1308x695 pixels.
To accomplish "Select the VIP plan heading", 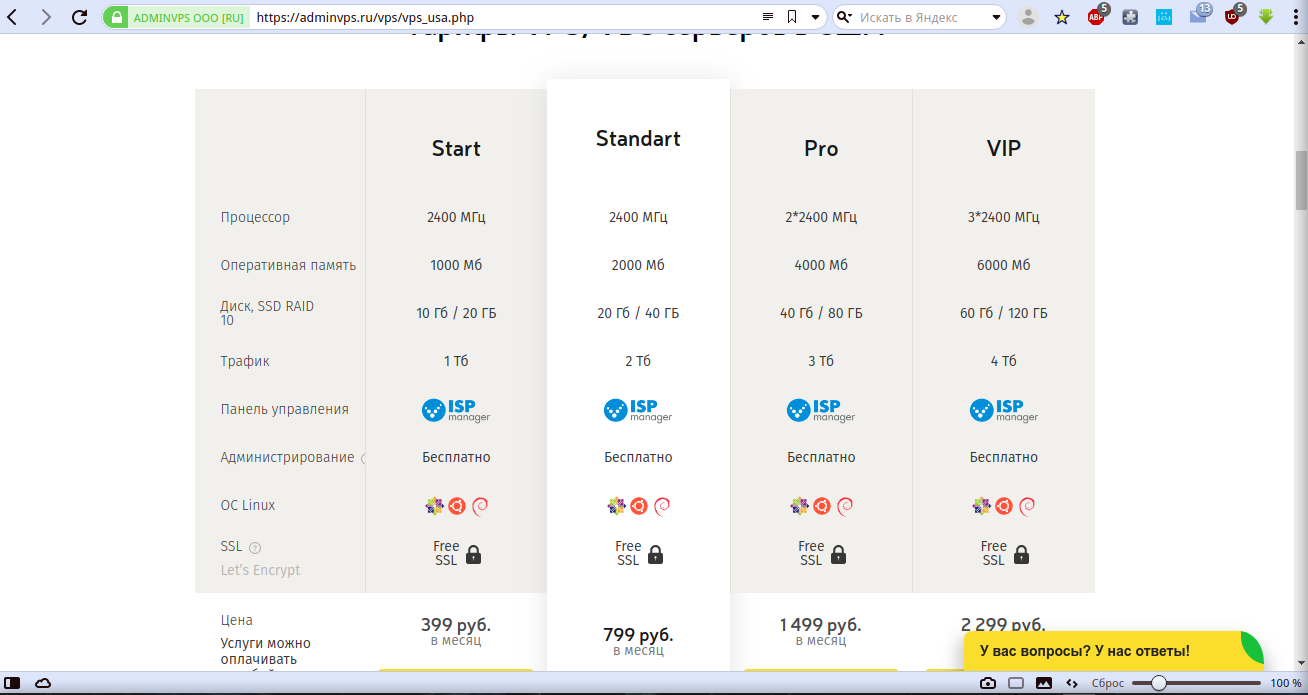I will click(1004, 149).
